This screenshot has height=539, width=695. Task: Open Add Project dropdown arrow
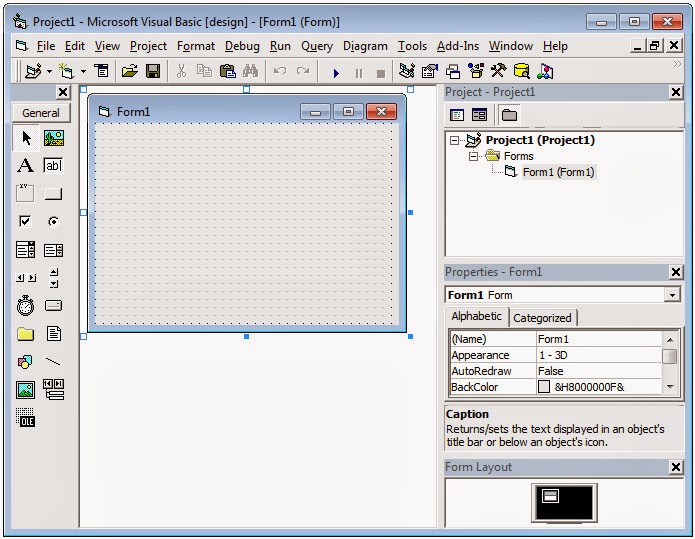(x=49, y=71)
